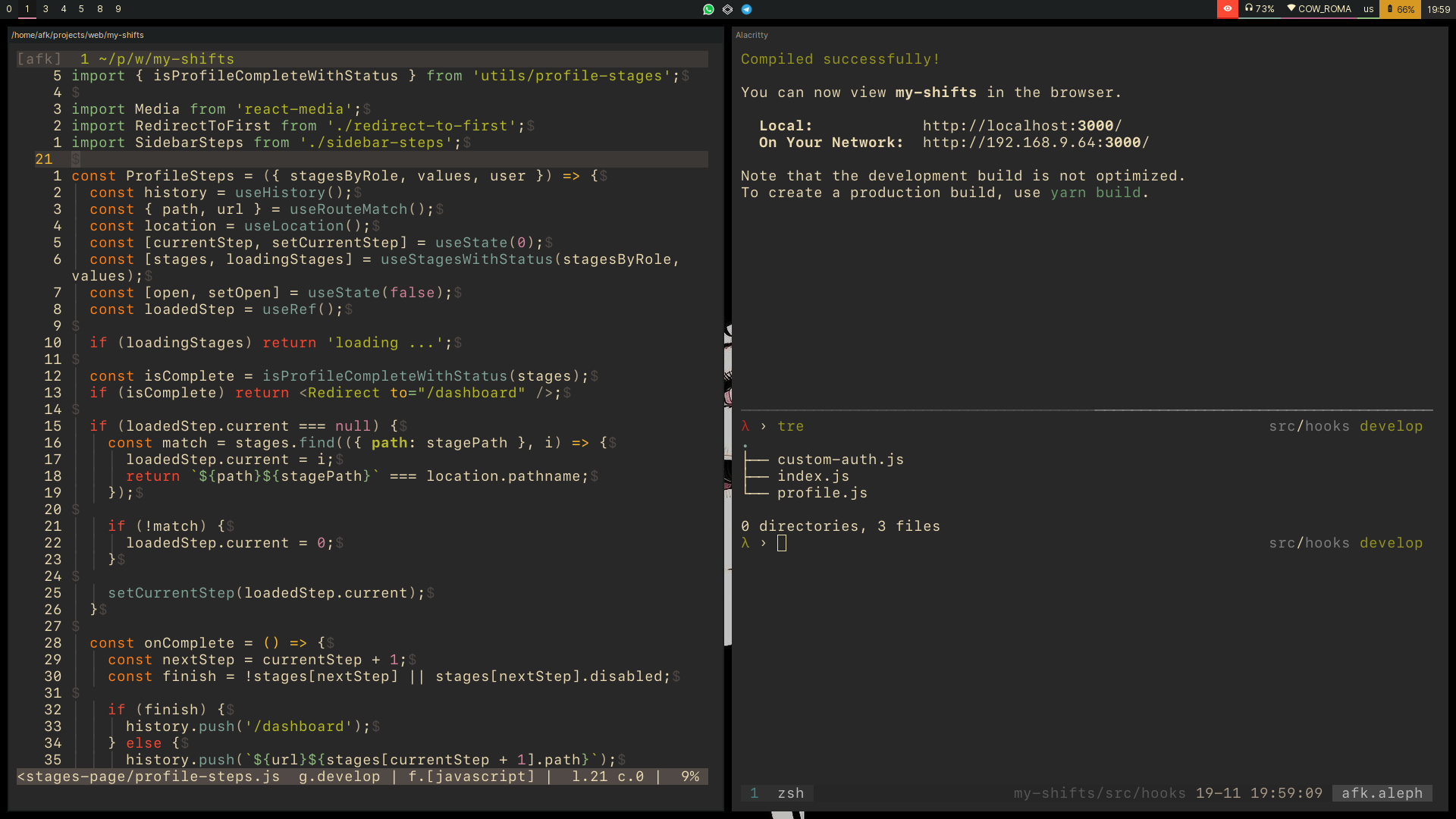Switch to workspace 0

click(9, 9)
